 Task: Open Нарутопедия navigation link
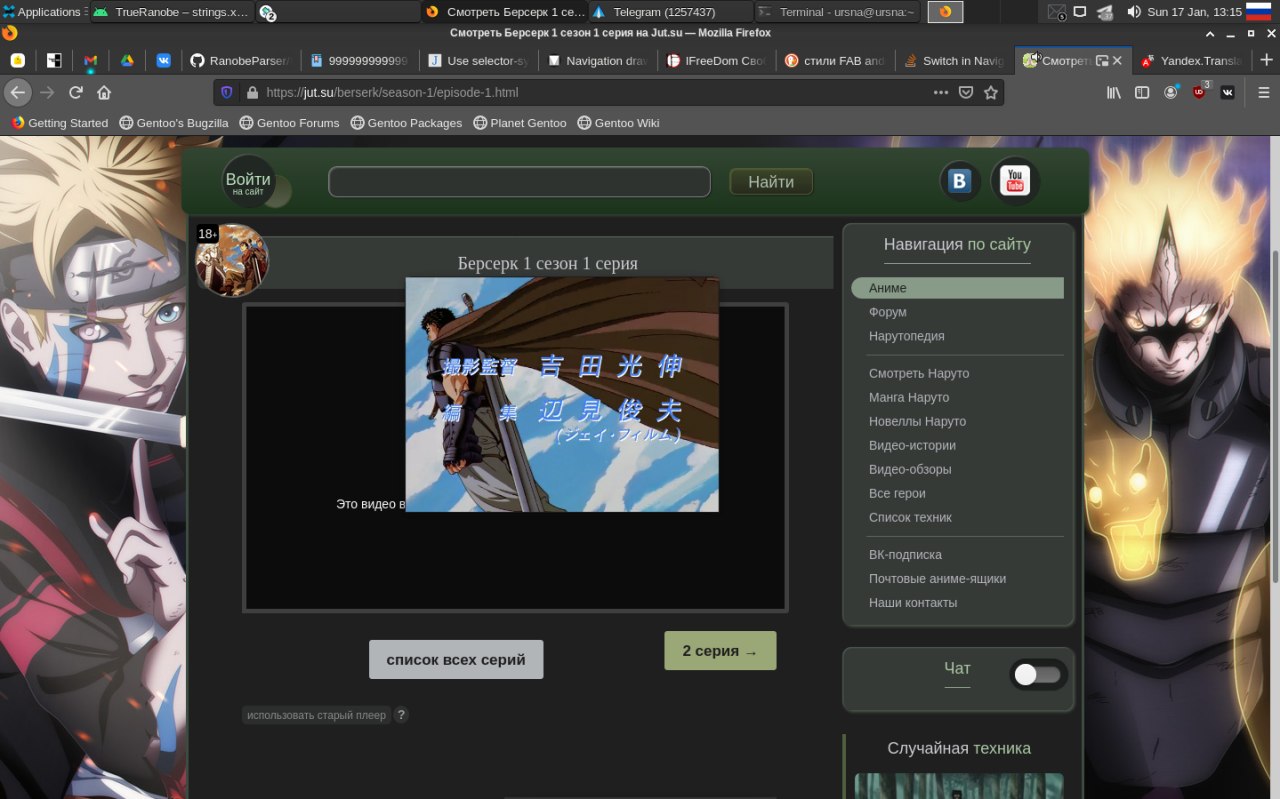907,336
